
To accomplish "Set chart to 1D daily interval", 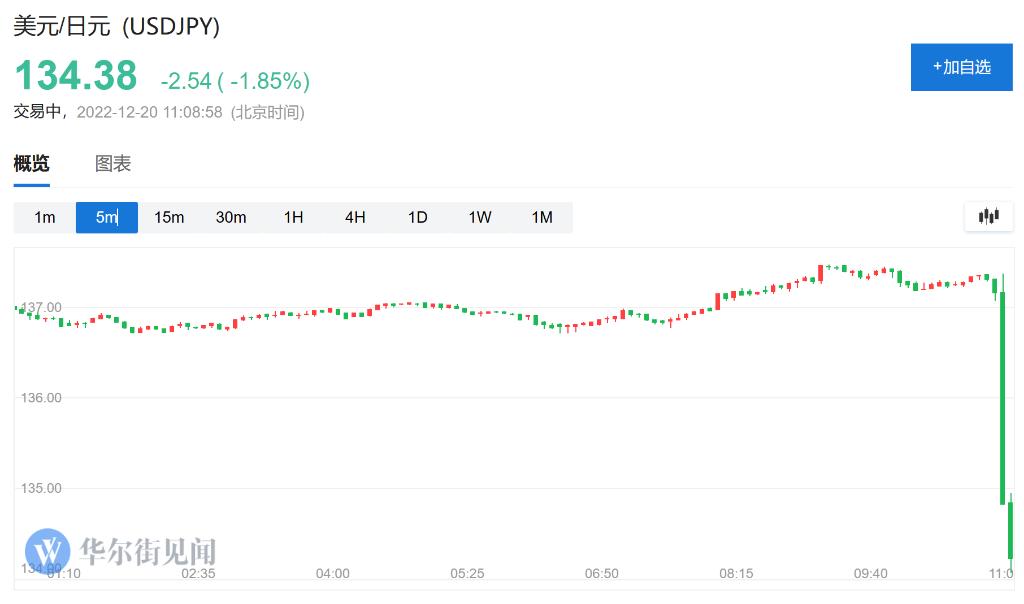I will [x=417, y=217].
